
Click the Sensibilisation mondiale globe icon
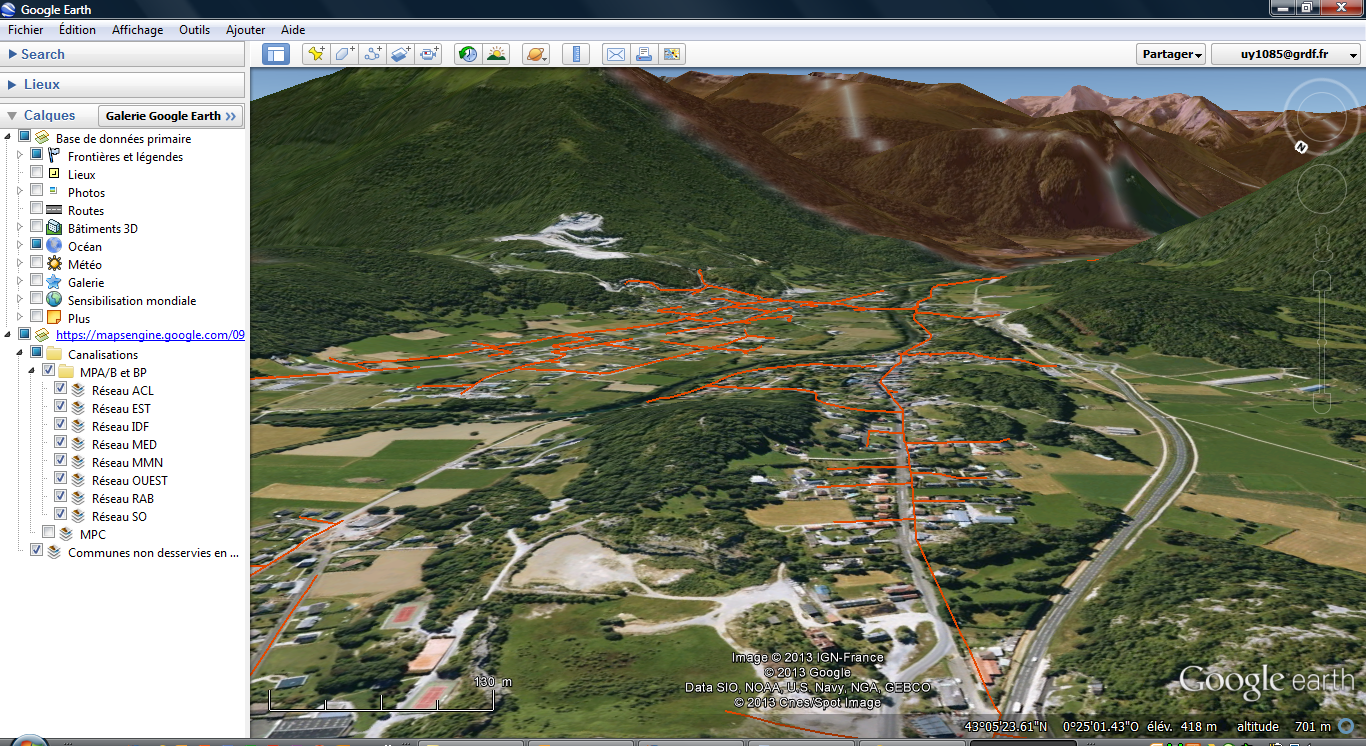coord(53,300)
